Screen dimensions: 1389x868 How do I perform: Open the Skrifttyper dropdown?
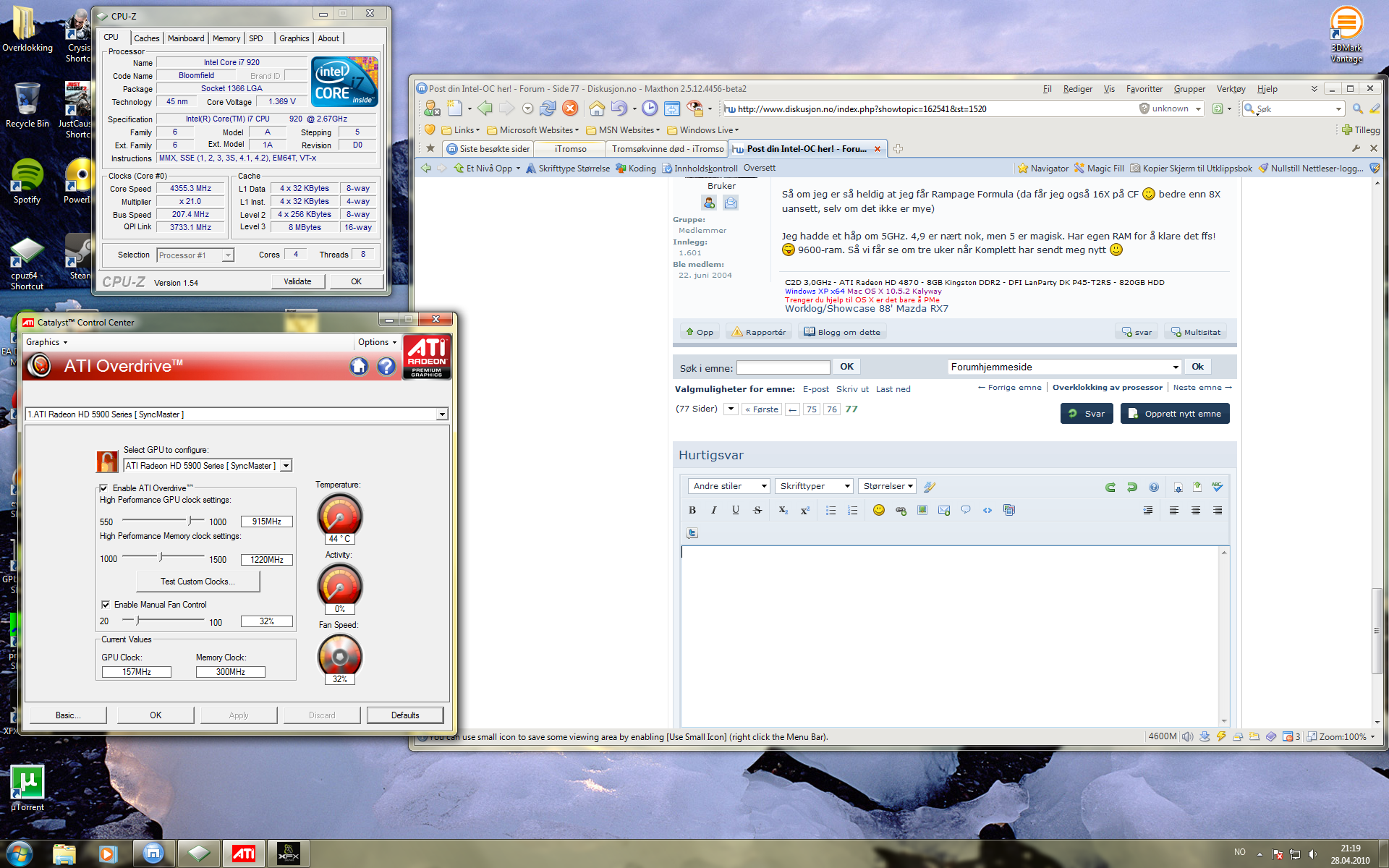point(814,486)
